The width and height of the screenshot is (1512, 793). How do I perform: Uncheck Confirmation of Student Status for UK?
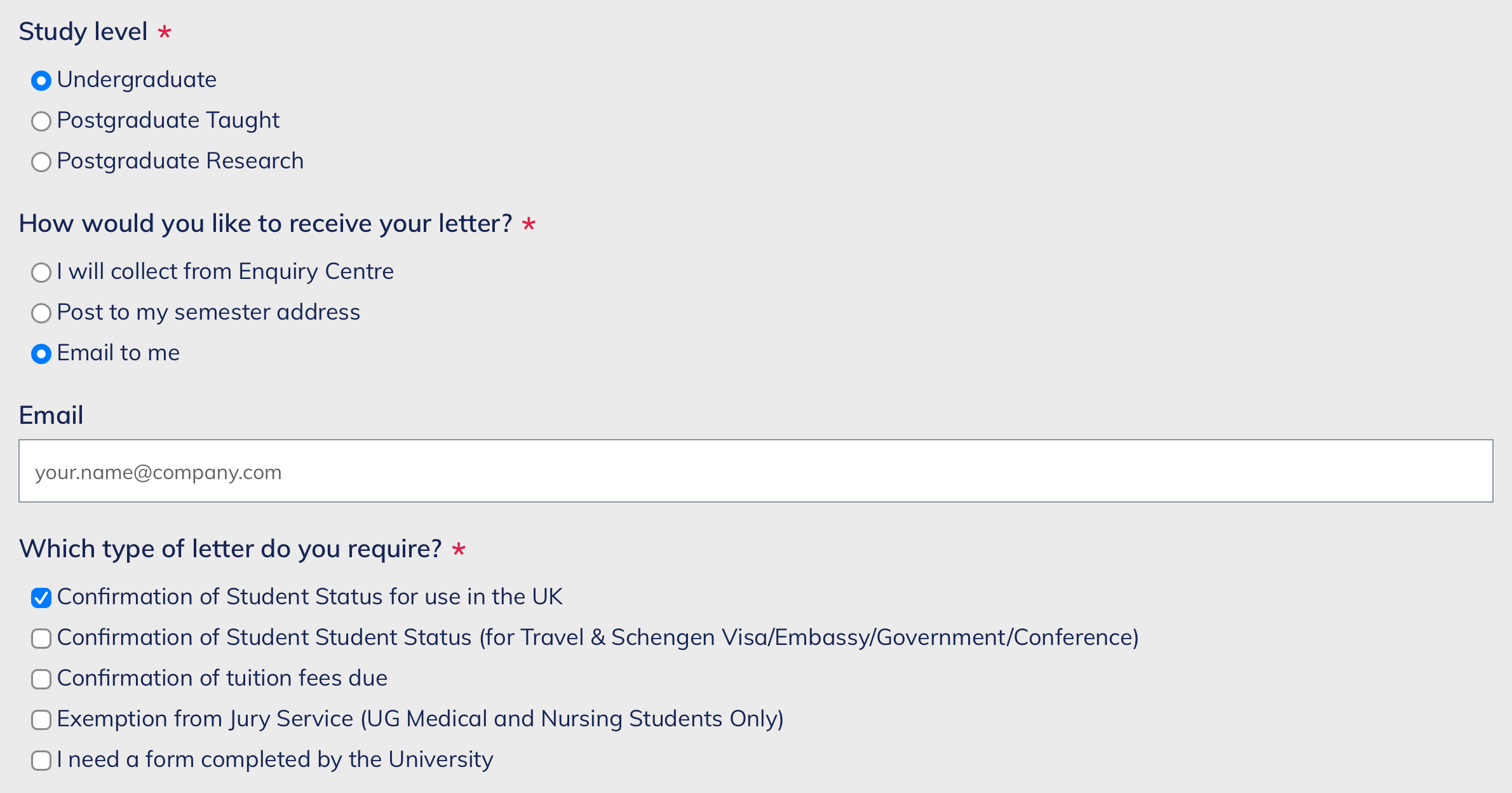pyautogui.click(x=41, y=598)
